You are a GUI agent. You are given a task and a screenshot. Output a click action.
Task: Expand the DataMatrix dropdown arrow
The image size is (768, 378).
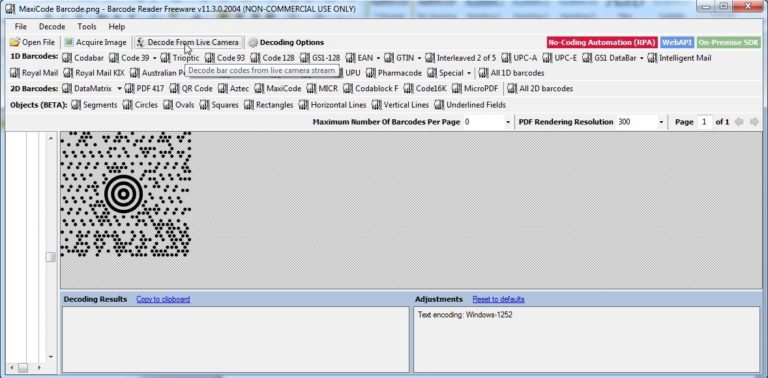pyautogui.click(x=119, y=89)
